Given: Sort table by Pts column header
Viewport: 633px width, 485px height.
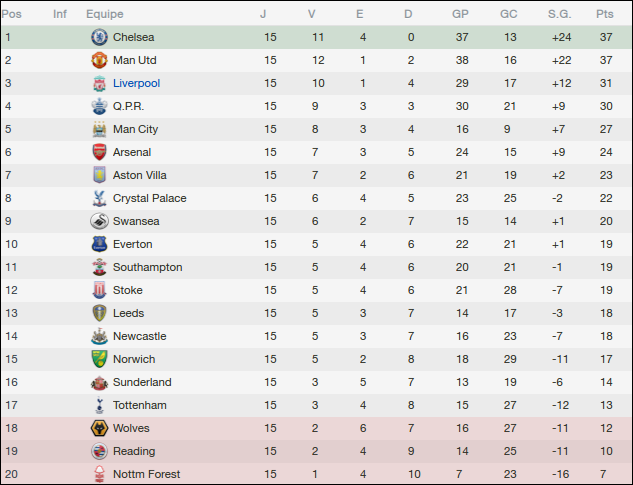Looking at the screenshot, I should 604,14.
